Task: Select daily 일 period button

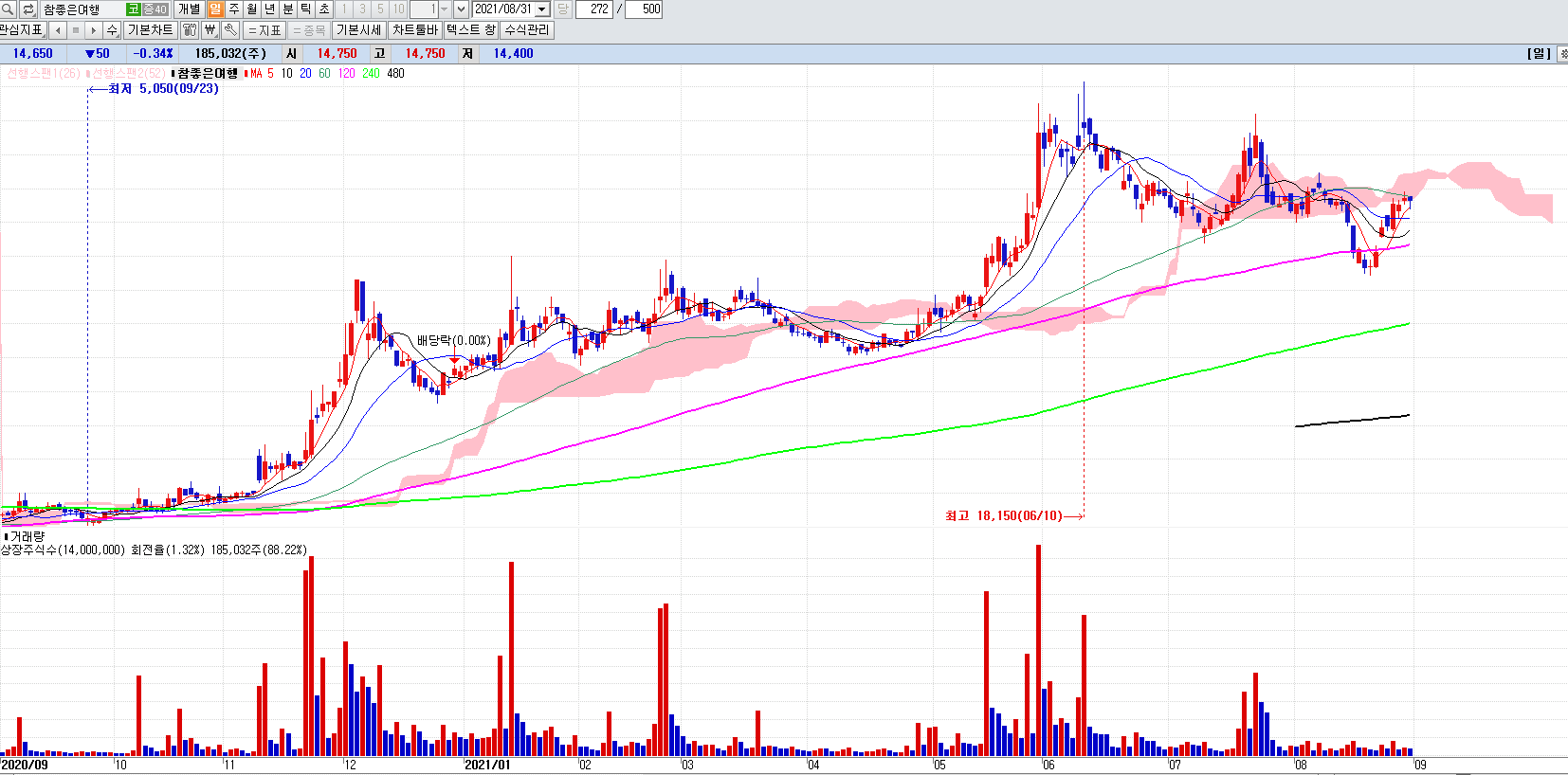Action: point(215,9)
